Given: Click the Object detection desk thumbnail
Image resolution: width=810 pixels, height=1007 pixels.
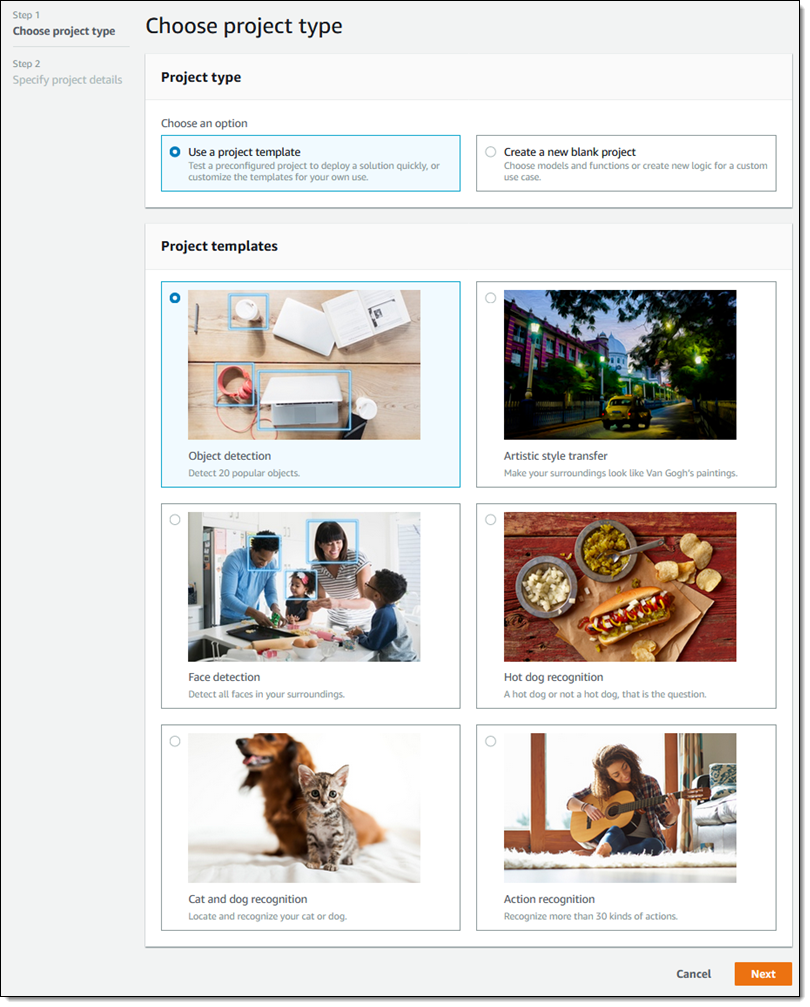Looking at the screenshot, I should pyautogui.click(x=304, y=365).
